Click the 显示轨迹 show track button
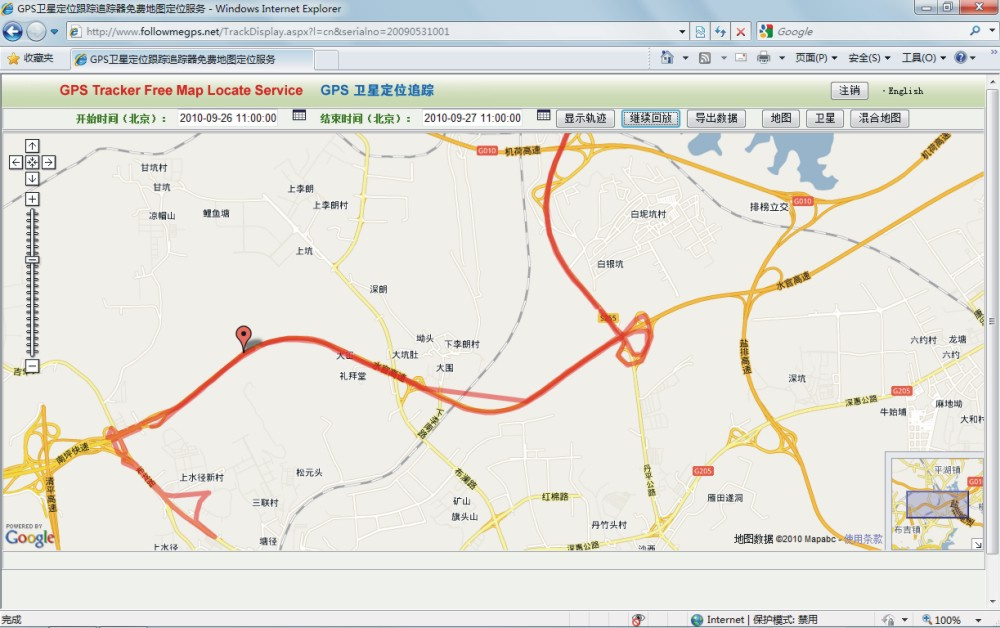Viewport: 1000px width, 628px height. (585, 119)
